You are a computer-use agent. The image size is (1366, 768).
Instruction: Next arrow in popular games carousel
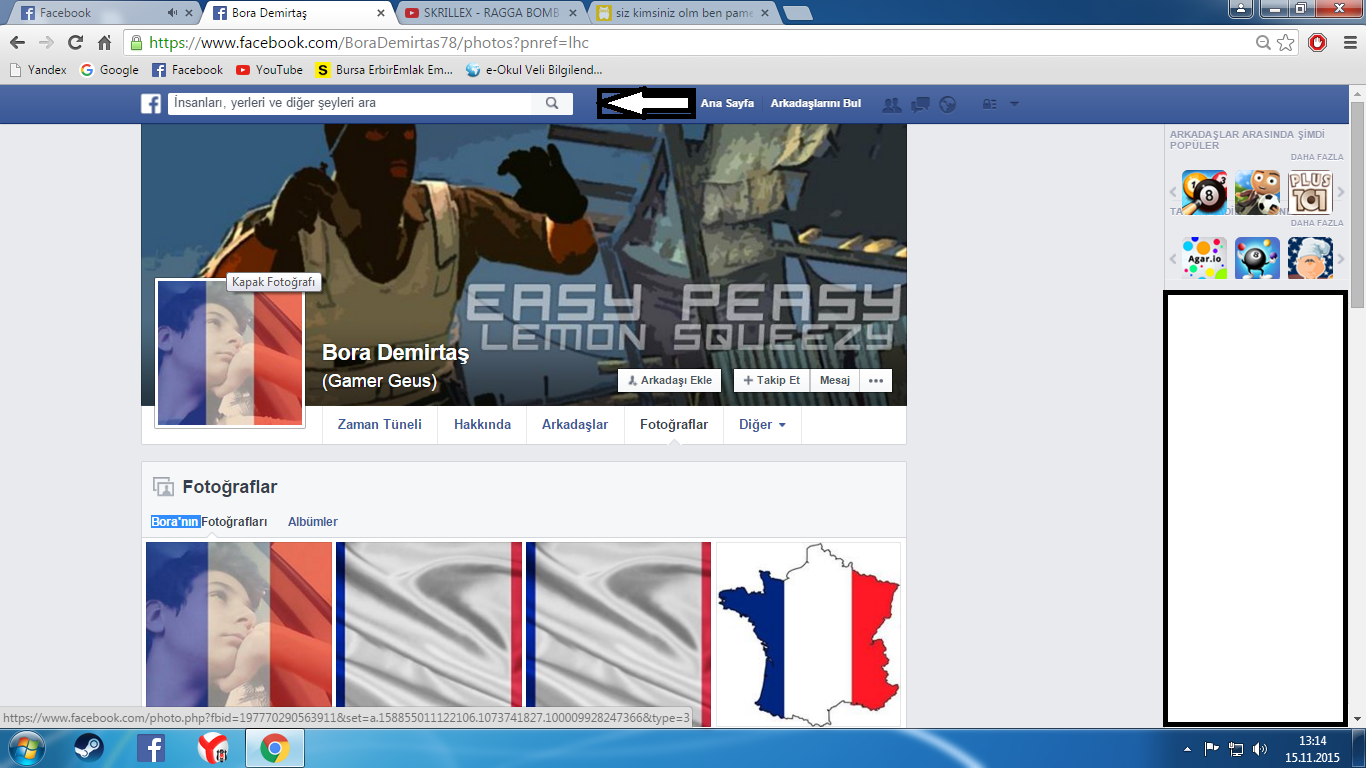1341,192
